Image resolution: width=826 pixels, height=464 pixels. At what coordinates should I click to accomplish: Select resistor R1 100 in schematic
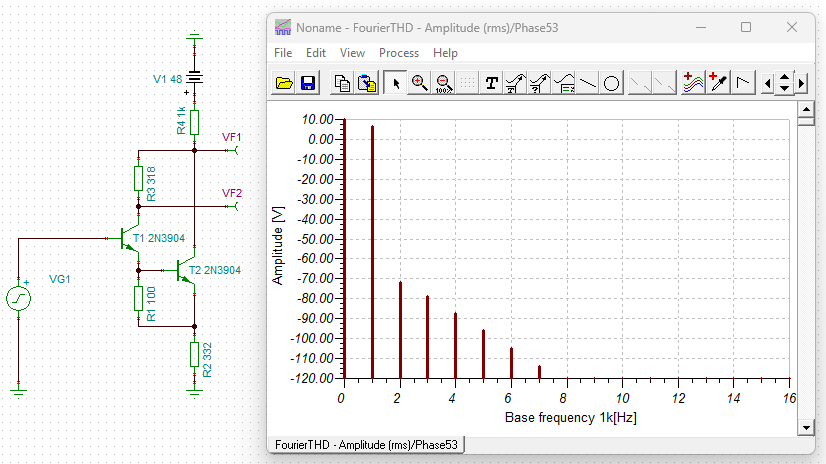[x=139, y=299]
